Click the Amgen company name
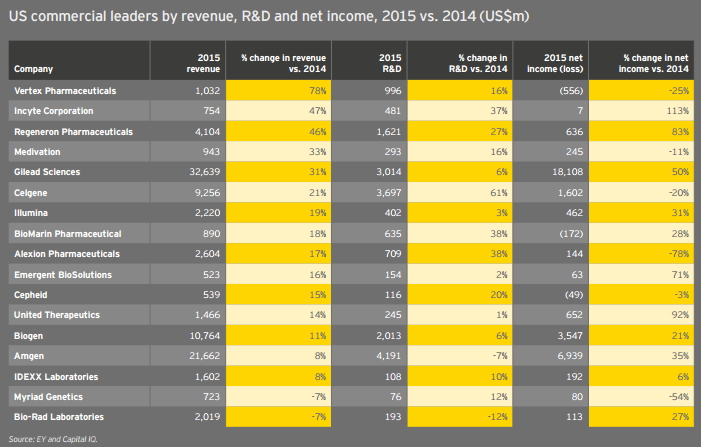701x447 pixels. pyautogui.click(x=29, y=356)
